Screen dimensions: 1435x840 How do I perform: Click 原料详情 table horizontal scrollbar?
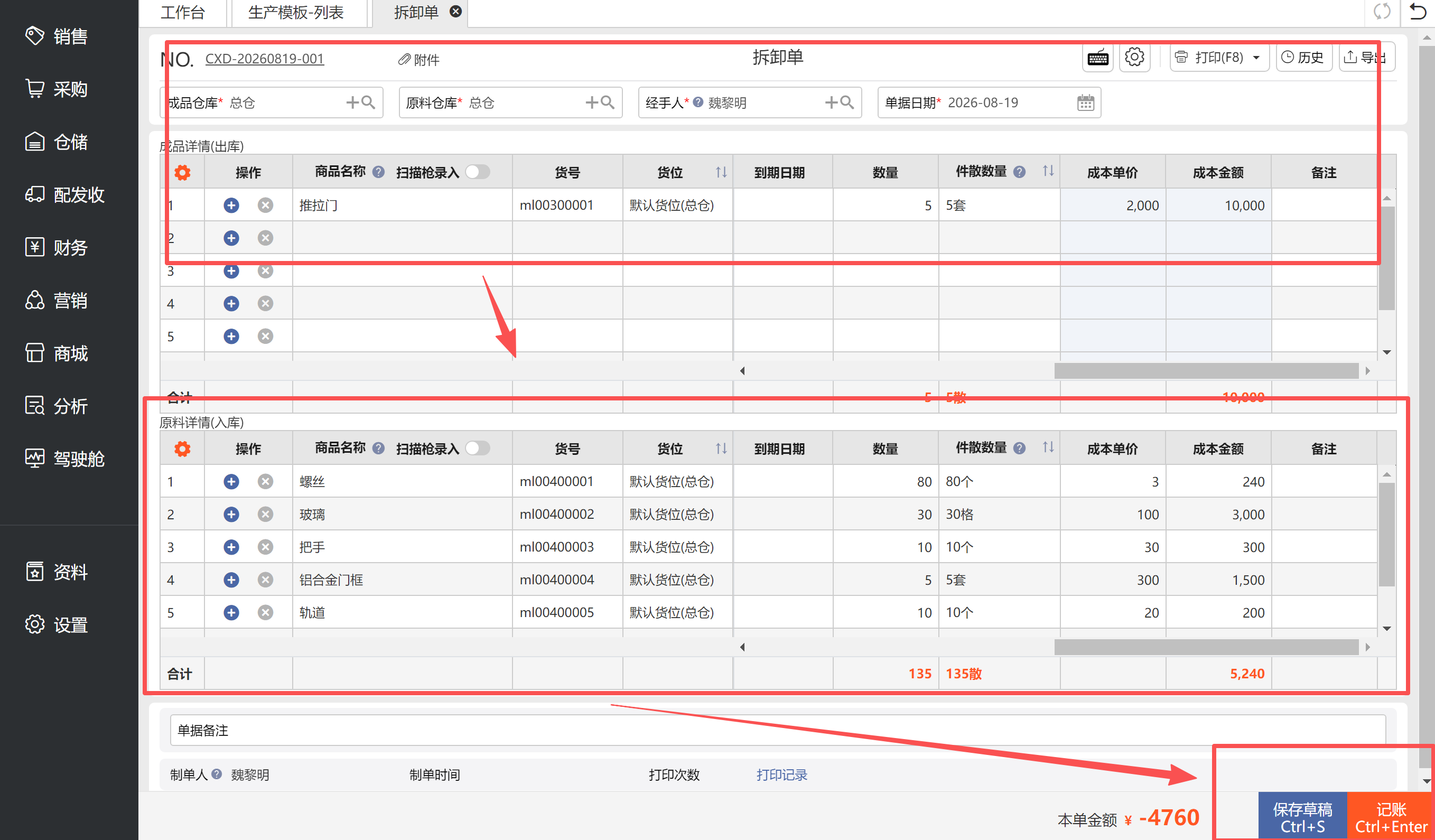pyautogui.click(x=1206, y=647)
